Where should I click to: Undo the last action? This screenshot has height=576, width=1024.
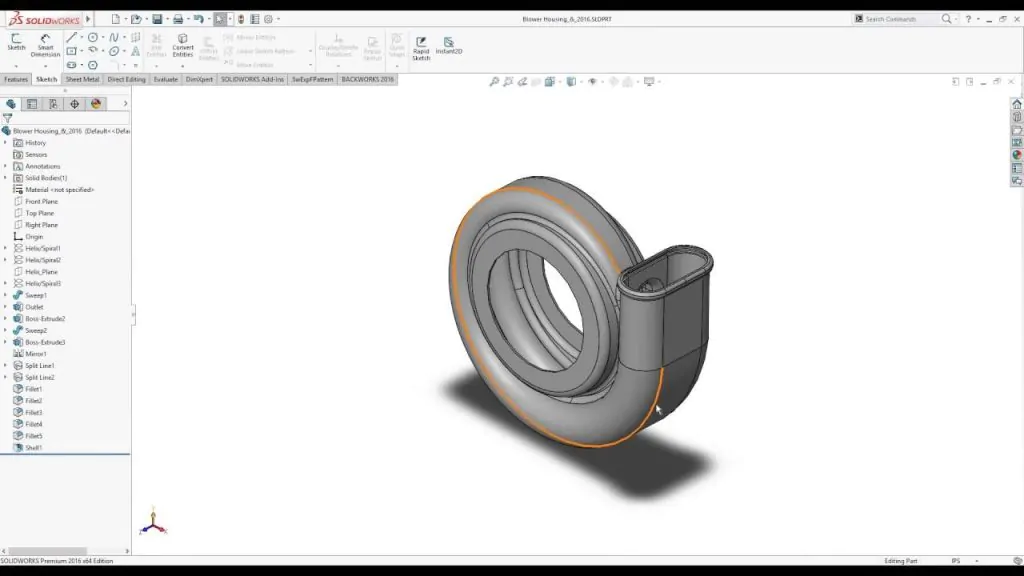pyautogui.click(x=199, y=19)
